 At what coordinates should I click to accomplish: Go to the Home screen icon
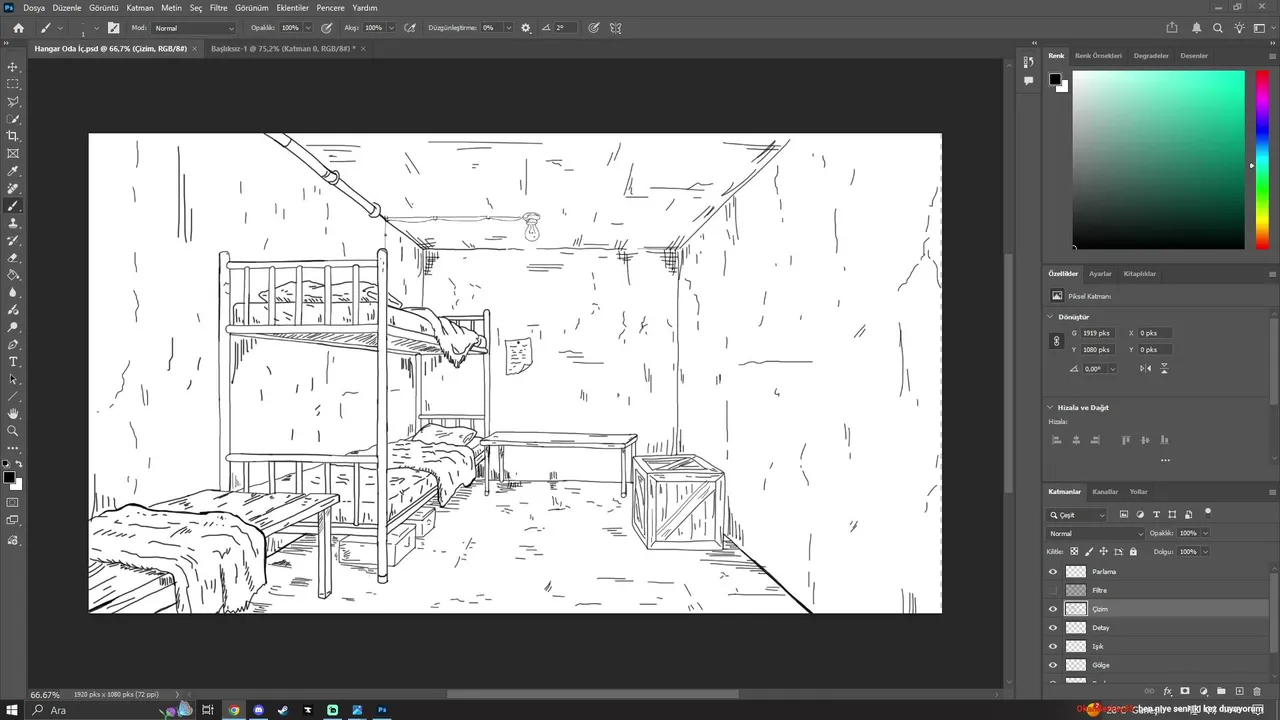coord(18,28)
